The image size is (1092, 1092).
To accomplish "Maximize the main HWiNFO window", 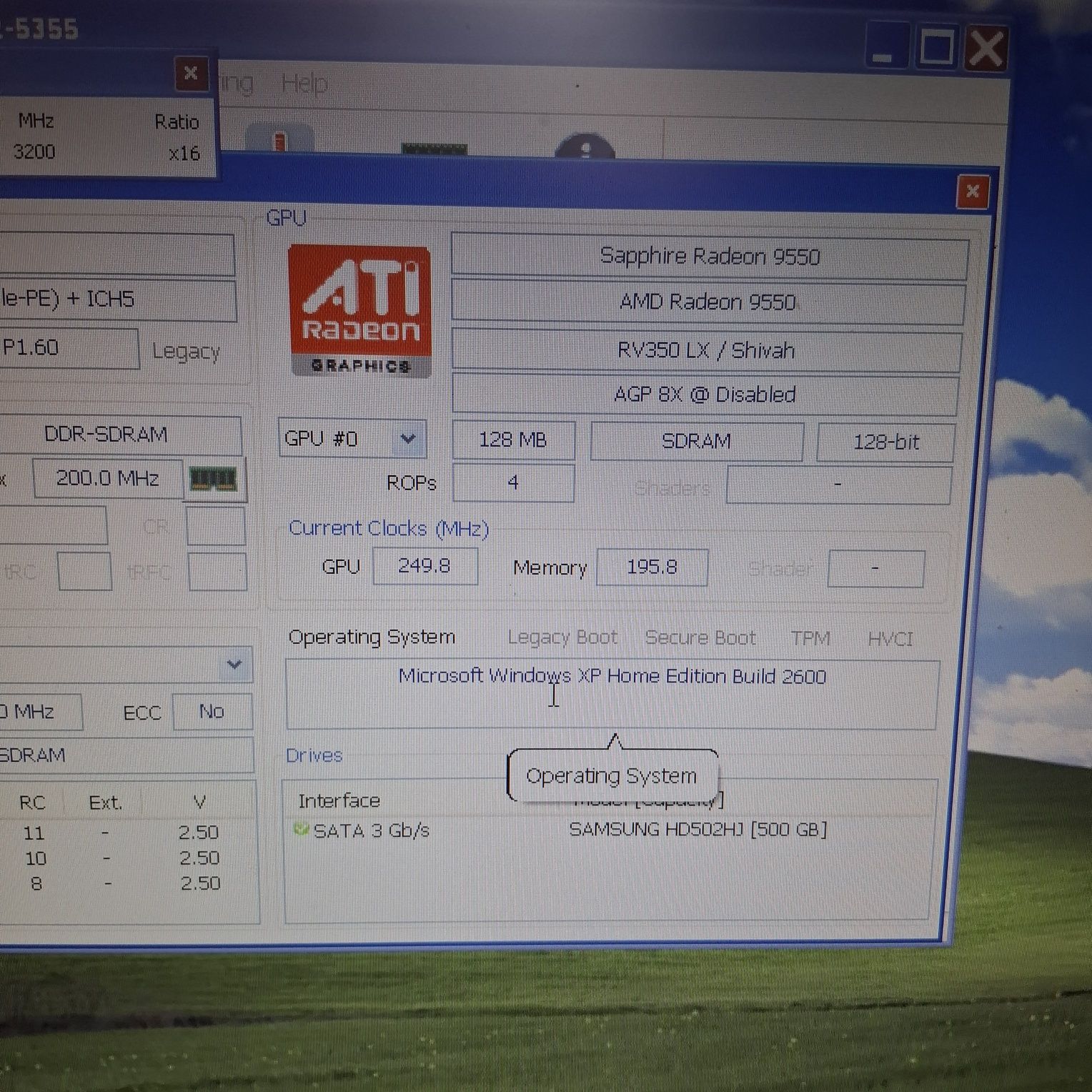I will click(x=937, y=49).
